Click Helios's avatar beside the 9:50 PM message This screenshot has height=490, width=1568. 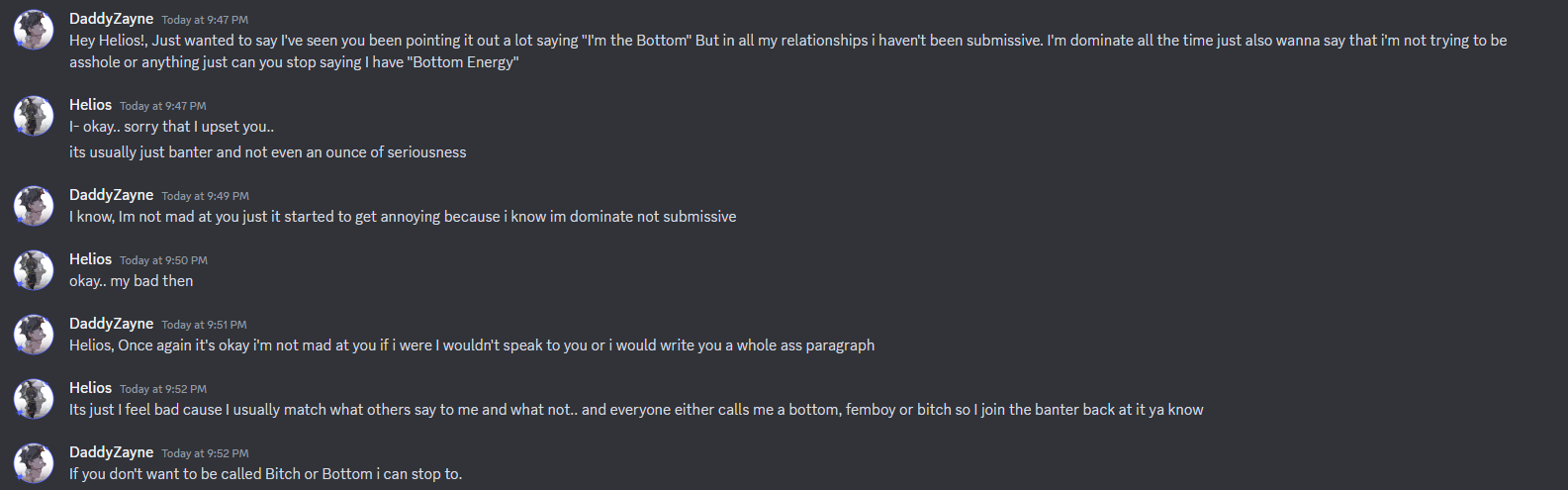coord(33,270)
